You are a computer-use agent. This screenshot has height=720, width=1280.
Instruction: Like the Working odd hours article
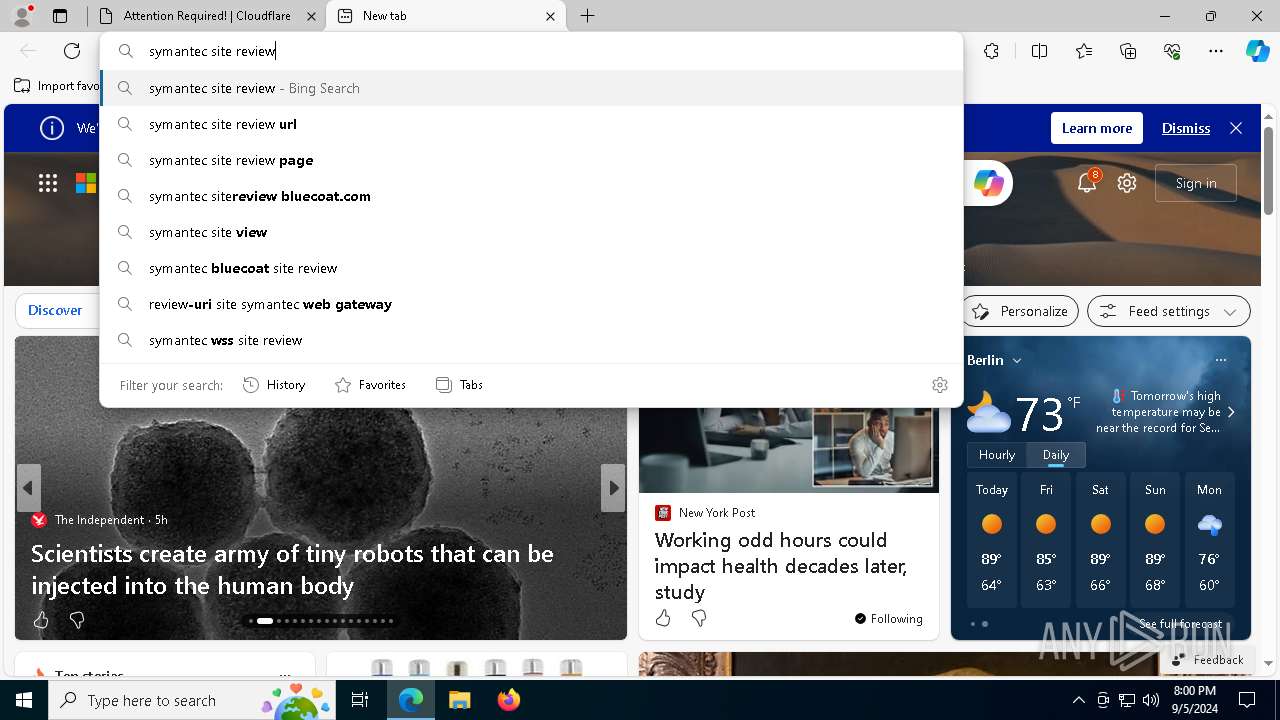pos(663,619)
